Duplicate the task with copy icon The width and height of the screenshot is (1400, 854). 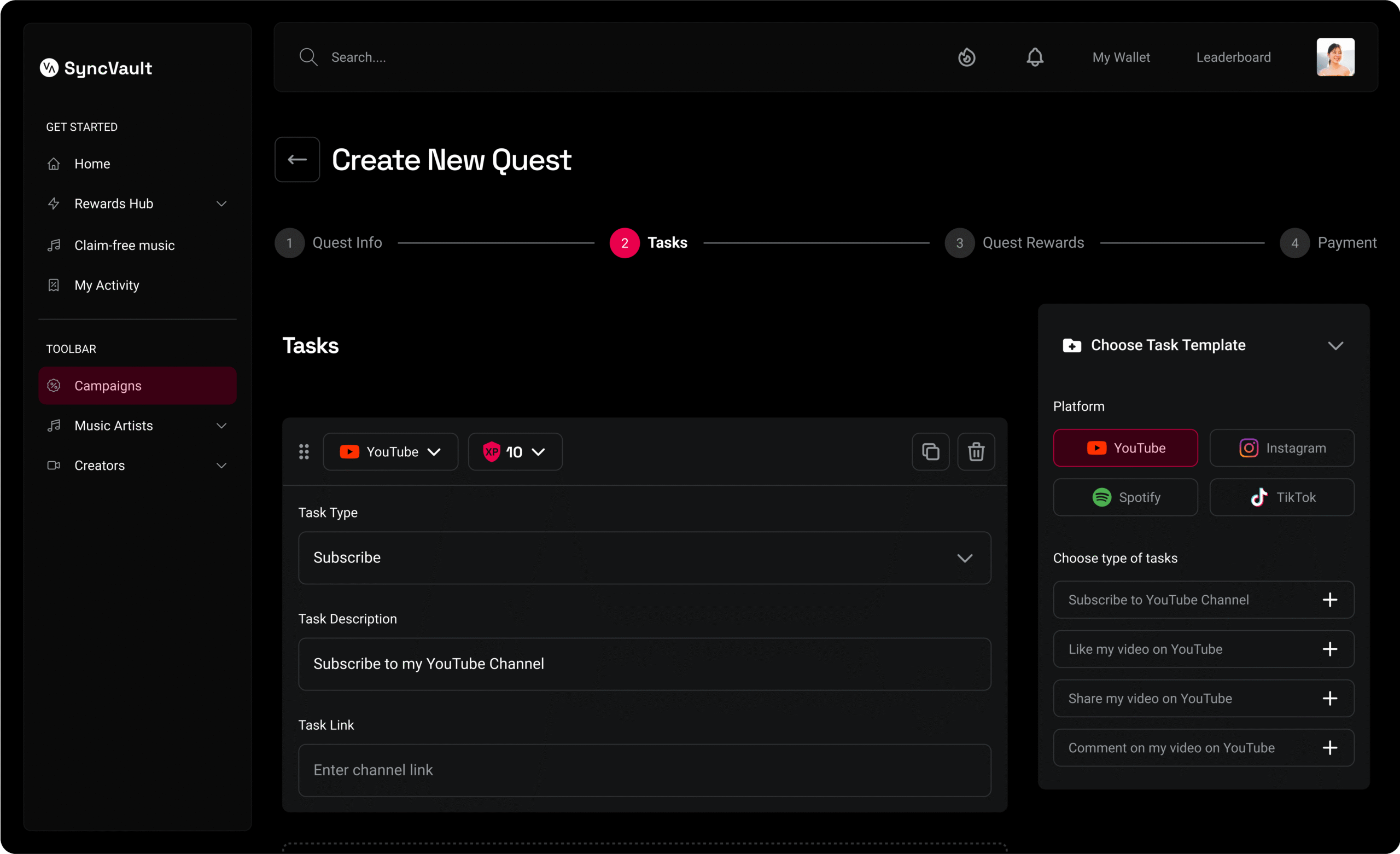[x=930, y=452]
